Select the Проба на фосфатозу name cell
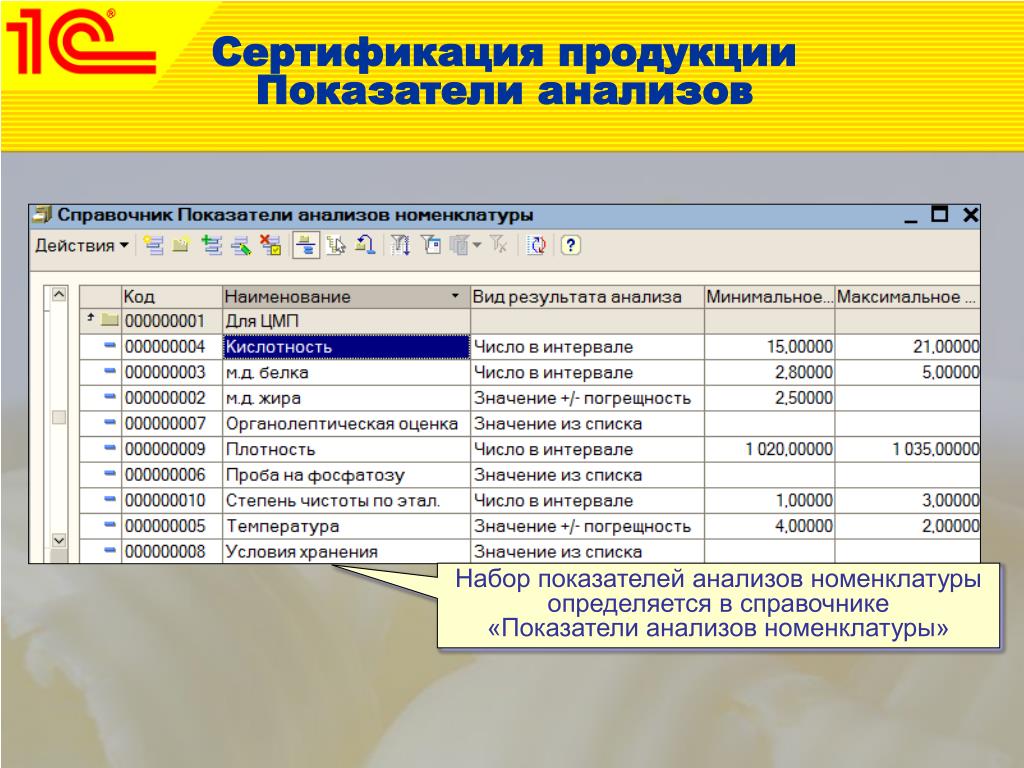The height and width of the screenshot is (768, 1024). [346, 475]
